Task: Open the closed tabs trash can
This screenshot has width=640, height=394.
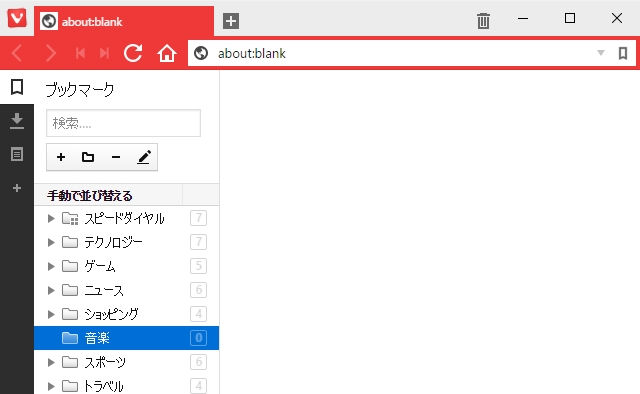Action: coord(483,20)
